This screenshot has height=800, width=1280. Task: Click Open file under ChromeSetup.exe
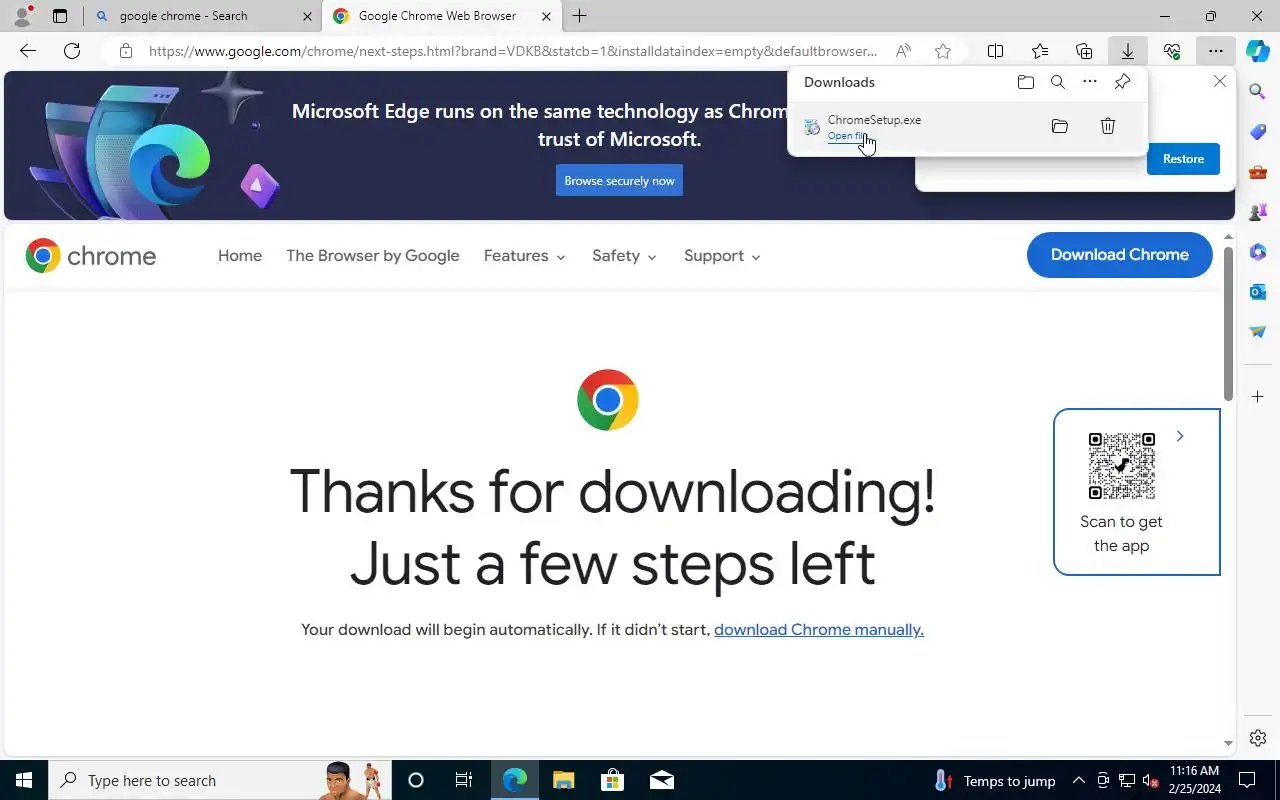tap(847, 136)
